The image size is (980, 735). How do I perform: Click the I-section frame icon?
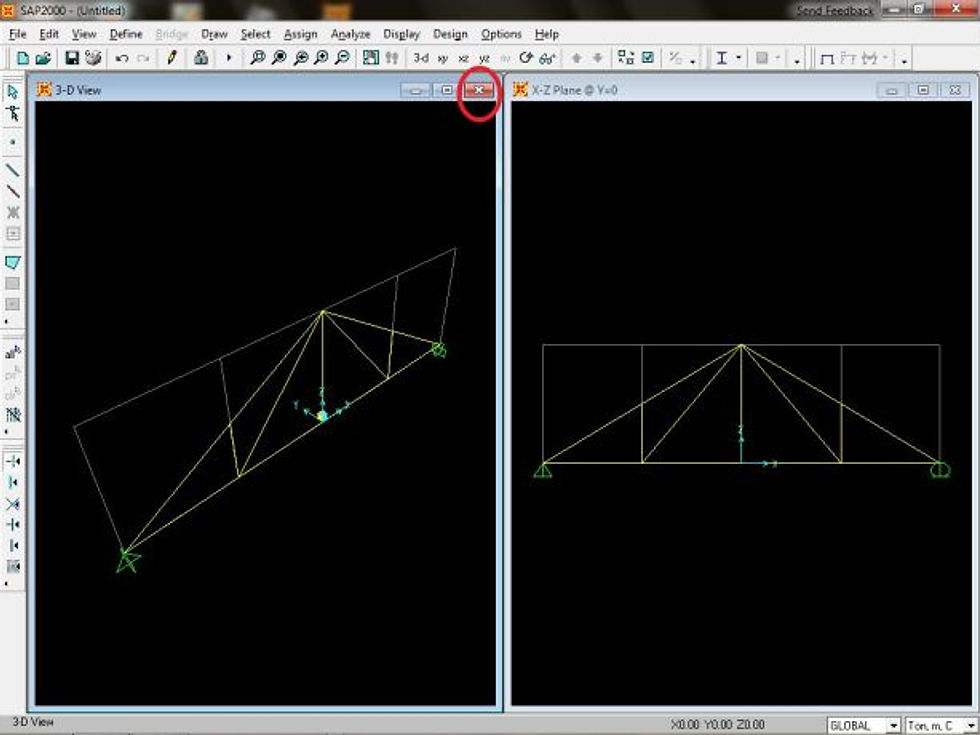point(722,58)
